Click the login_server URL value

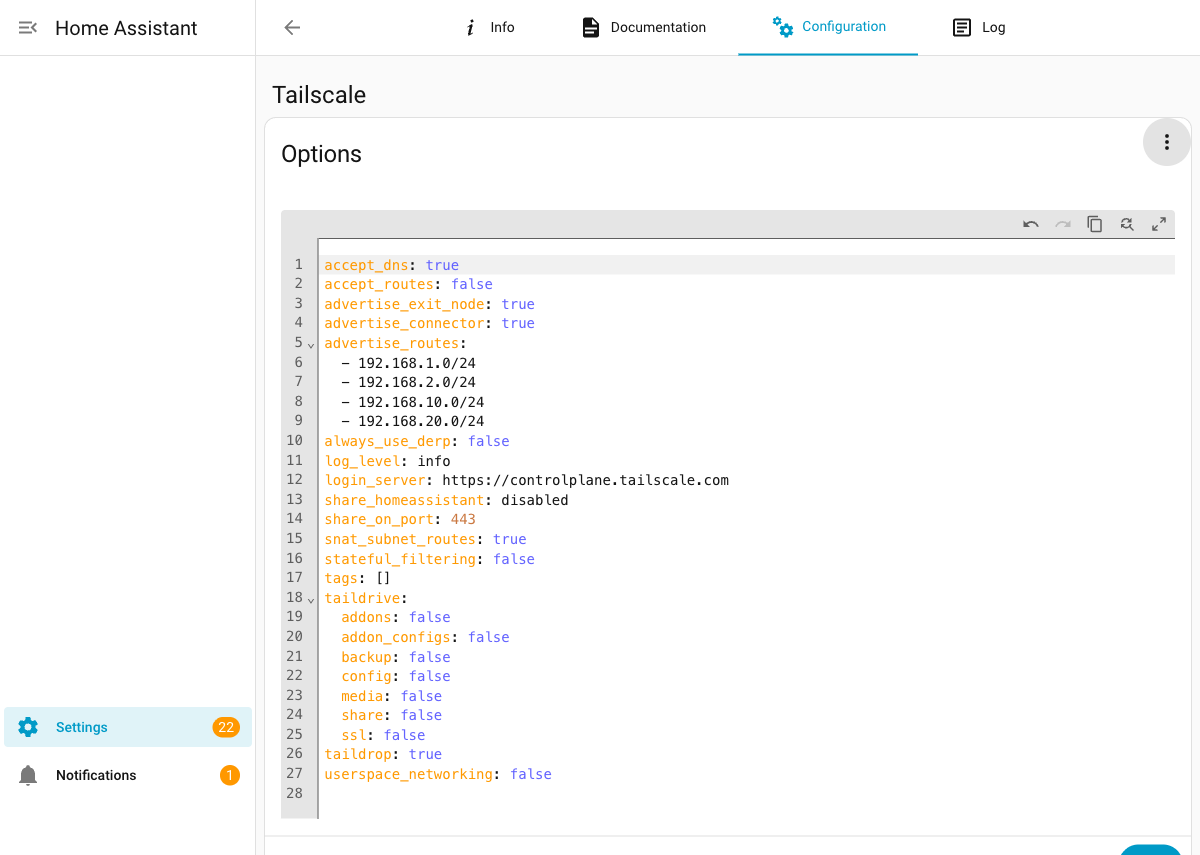point(586,480)
